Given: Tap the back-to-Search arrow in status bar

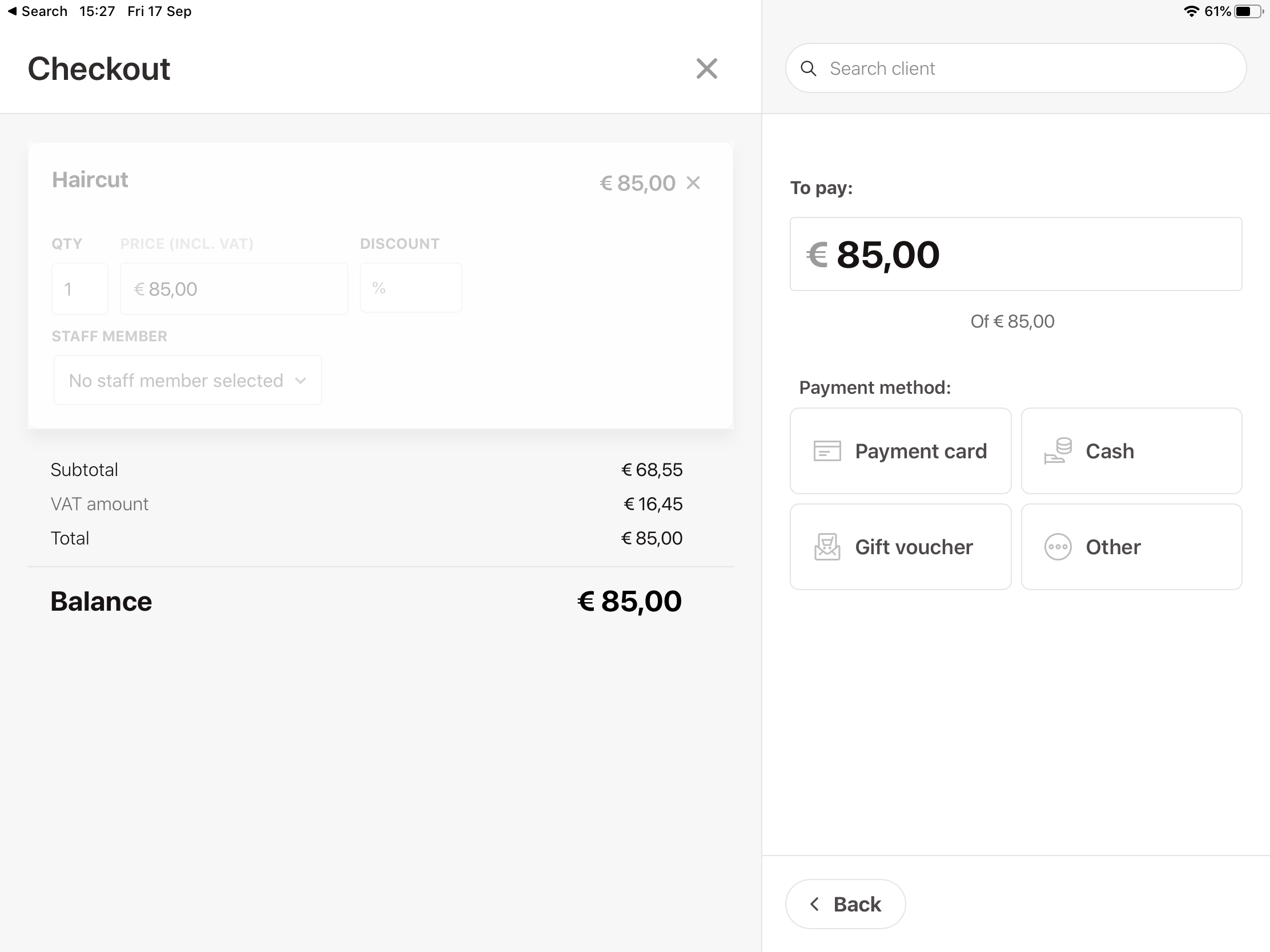Looking at the screenshot, I should tap(12, 11).
